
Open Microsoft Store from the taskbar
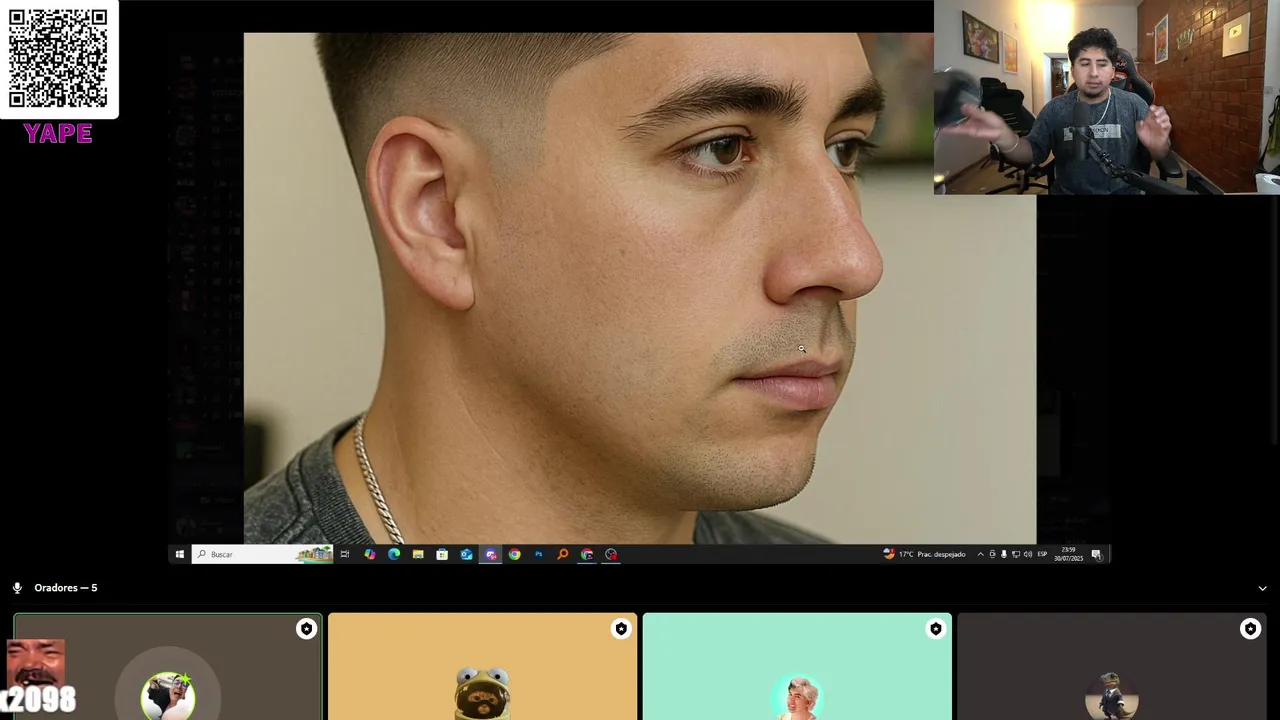coord(442,554)
